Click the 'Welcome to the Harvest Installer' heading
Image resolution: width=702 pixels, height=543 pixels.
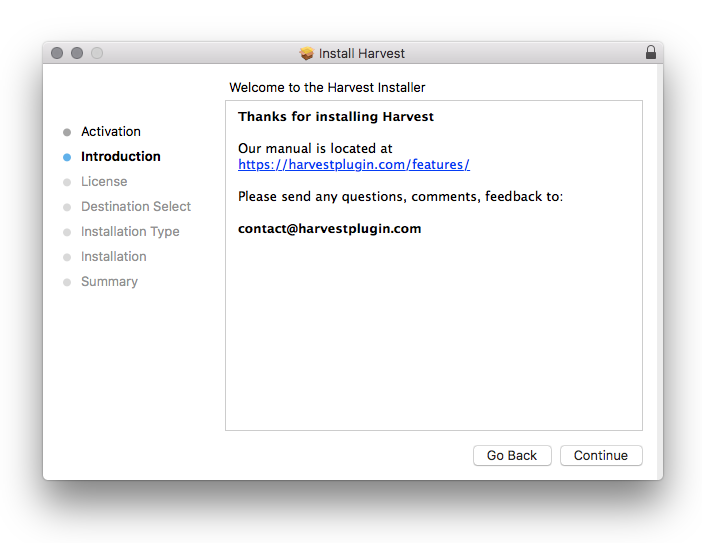point(327,88)
